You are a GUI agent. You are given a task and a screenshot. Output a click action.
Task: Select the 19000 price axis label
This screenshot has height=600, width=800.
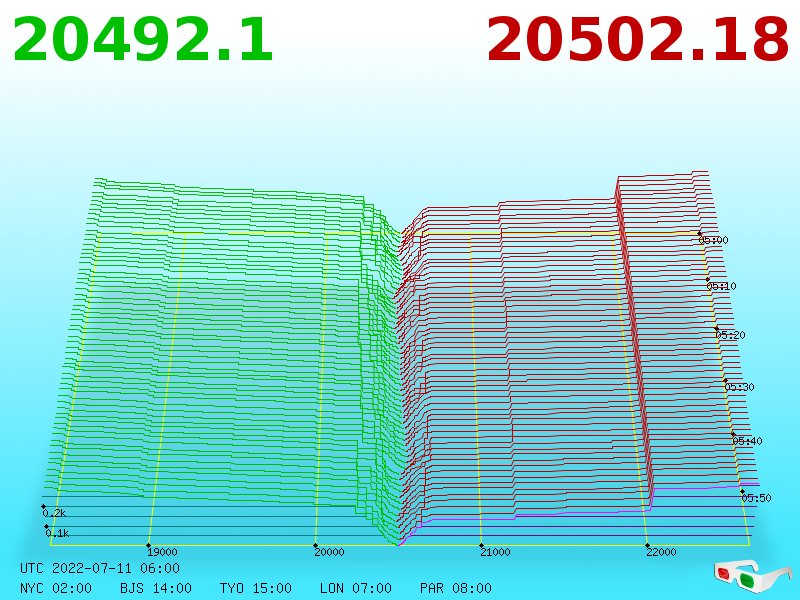(162, 552)
